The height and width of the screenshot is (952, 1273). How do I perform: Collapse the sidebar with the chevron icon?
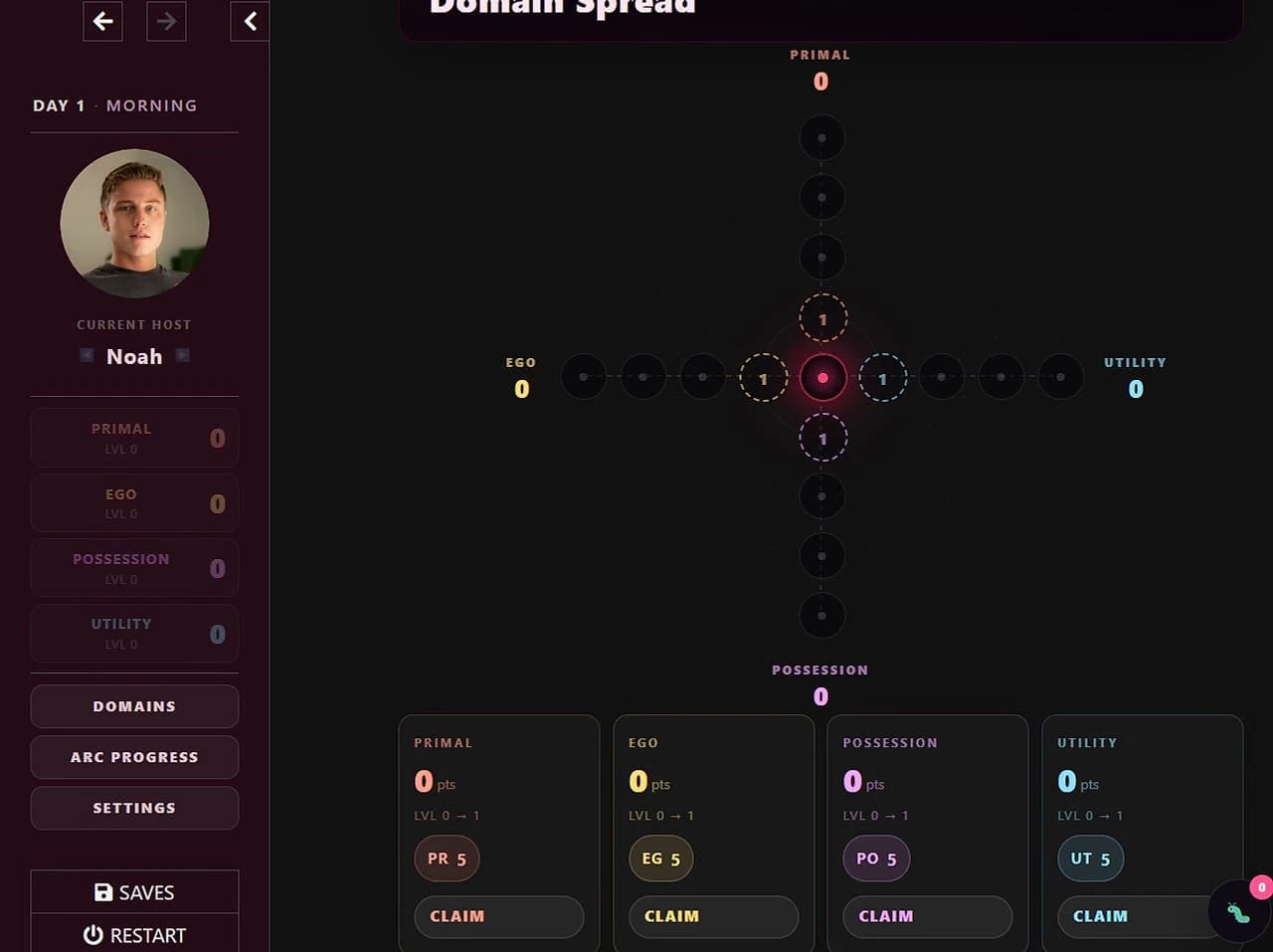tap(250, 21)
